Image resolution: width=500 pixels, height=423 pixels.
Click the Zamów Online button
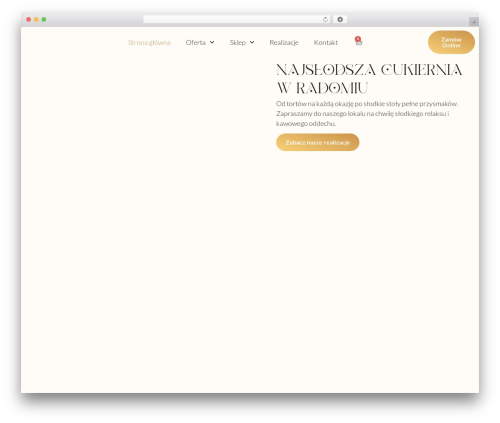coord(451,42)
